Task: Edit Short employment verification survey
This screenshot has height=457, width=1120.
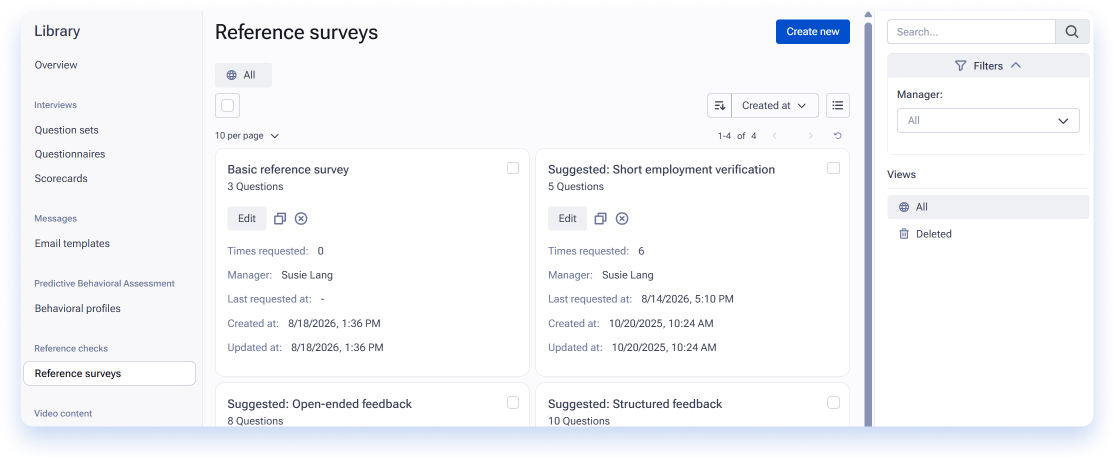Action: pos(568,219)
